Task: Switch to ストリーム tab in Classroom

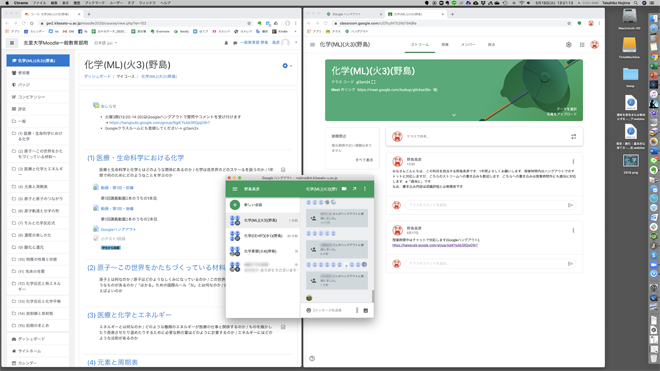Action: 420,45
